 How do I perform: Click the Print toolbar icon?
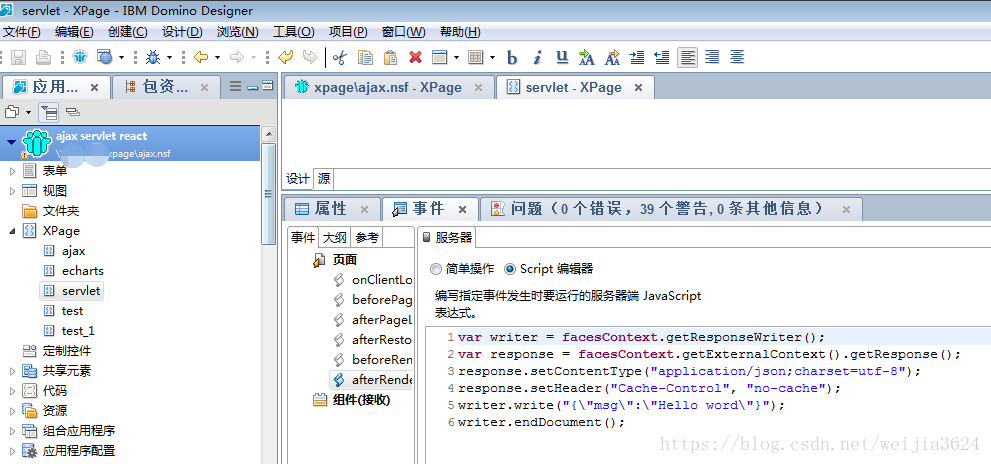click(43, 58)
